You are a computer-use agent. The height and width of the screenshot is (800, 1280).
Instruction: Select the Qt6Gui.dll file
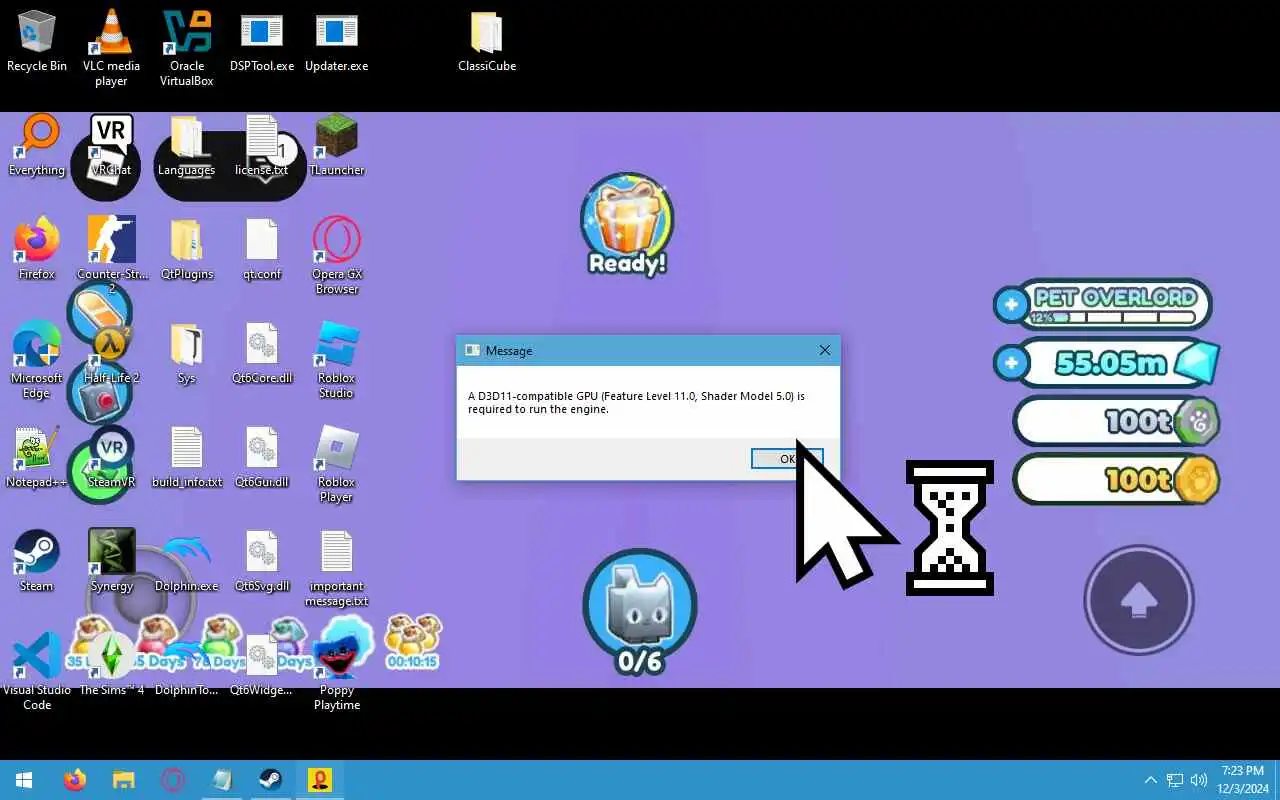(261, 458)
